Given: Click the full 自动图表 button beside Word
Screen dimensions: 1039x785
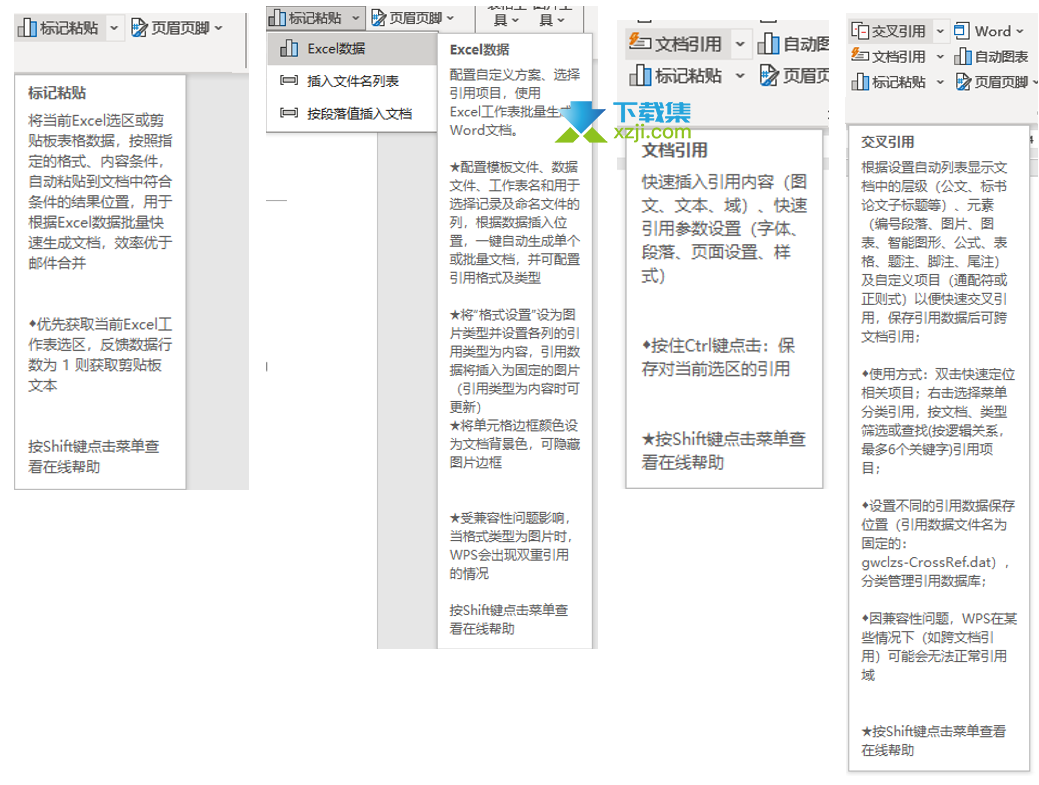Looking at the screenshot, I should click(x=991, y=57).
